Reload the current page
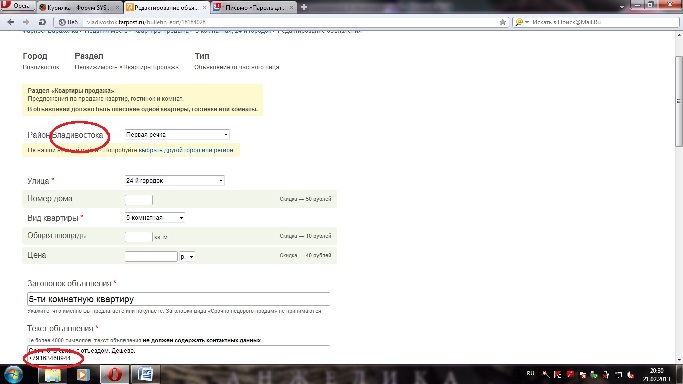The image size is (683, 384). coord(42,22)
